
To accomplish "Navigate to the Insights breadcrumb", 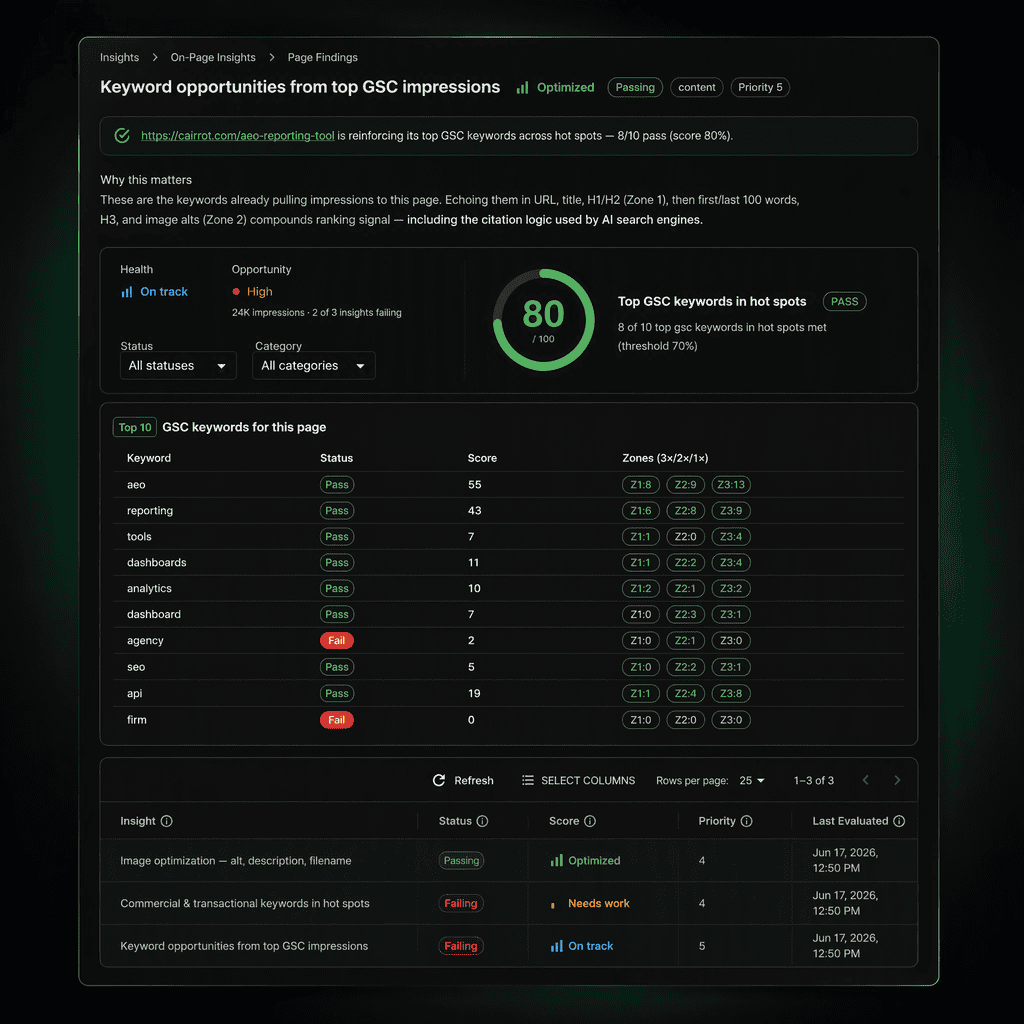I will point(120,57).
